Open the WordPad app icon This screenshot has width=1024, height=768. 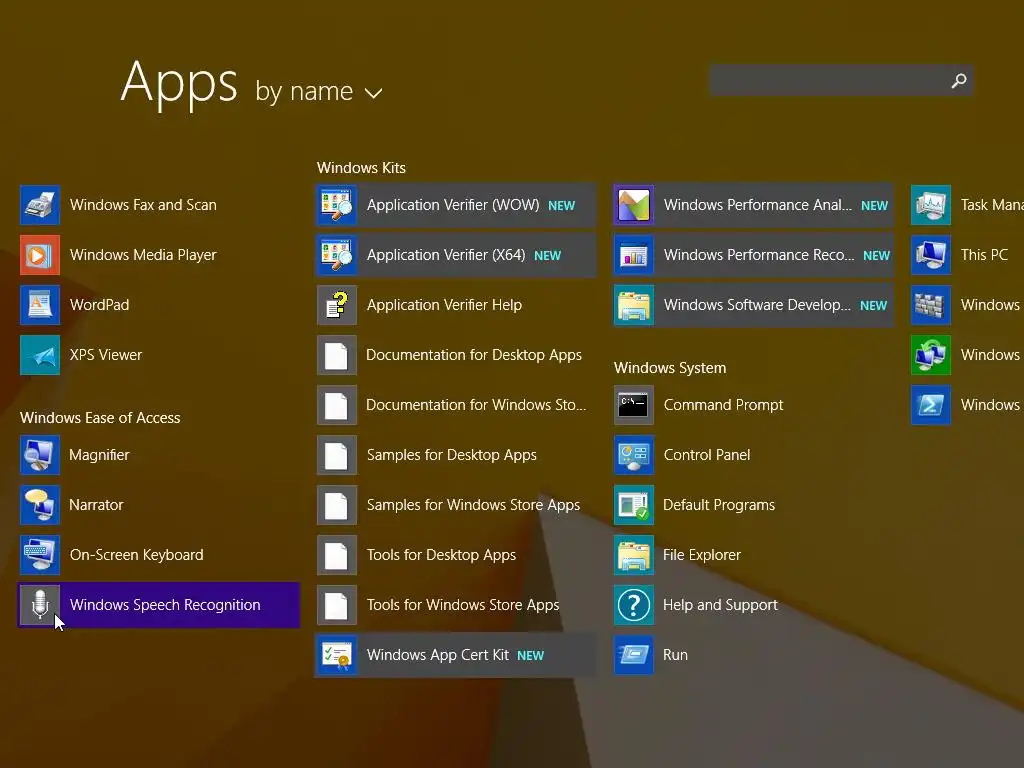pos(40,305)
